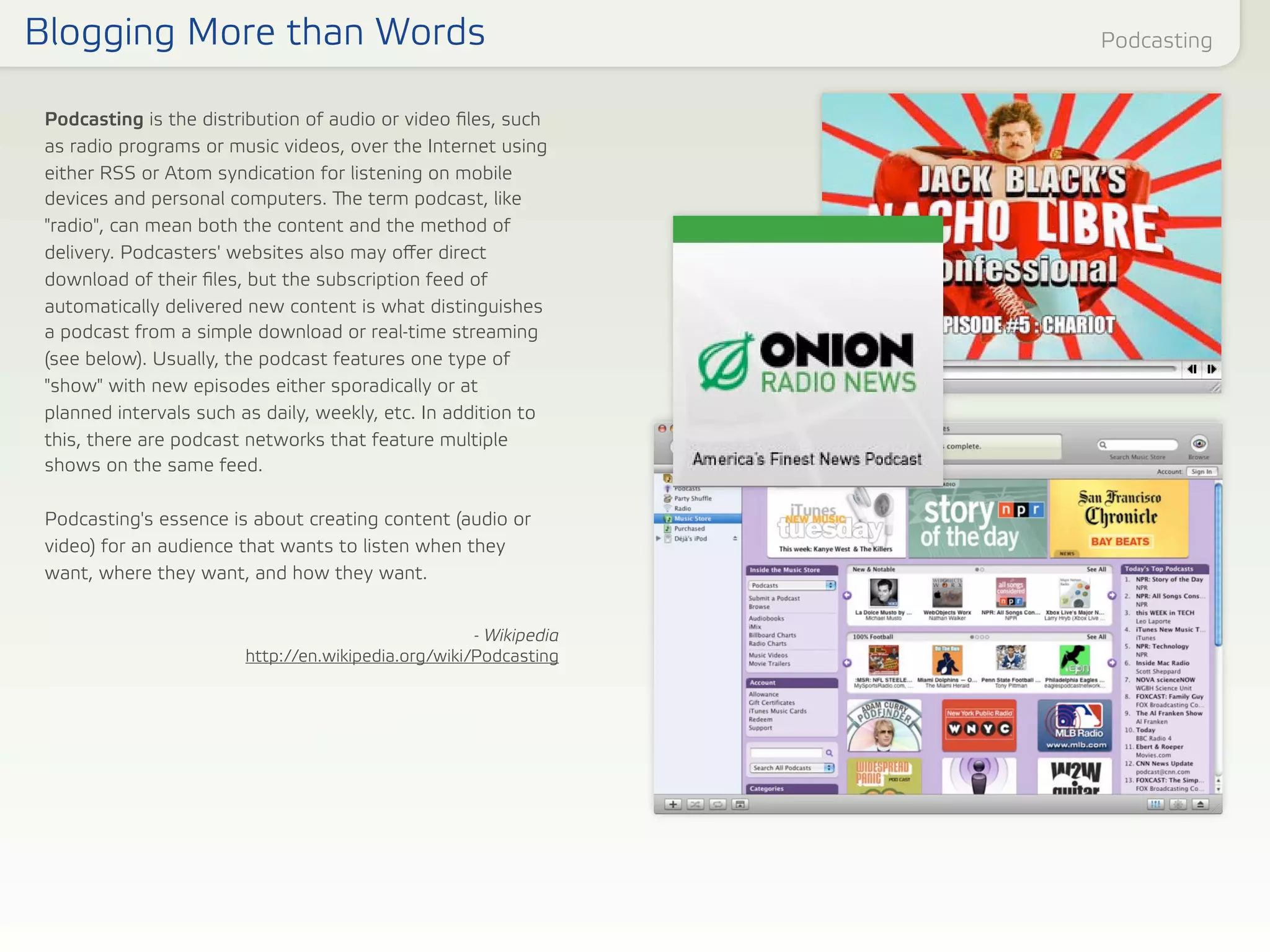
Task: Select "this WEEK in TECH" in Top Podcasts
Action: click(1165, 613)
